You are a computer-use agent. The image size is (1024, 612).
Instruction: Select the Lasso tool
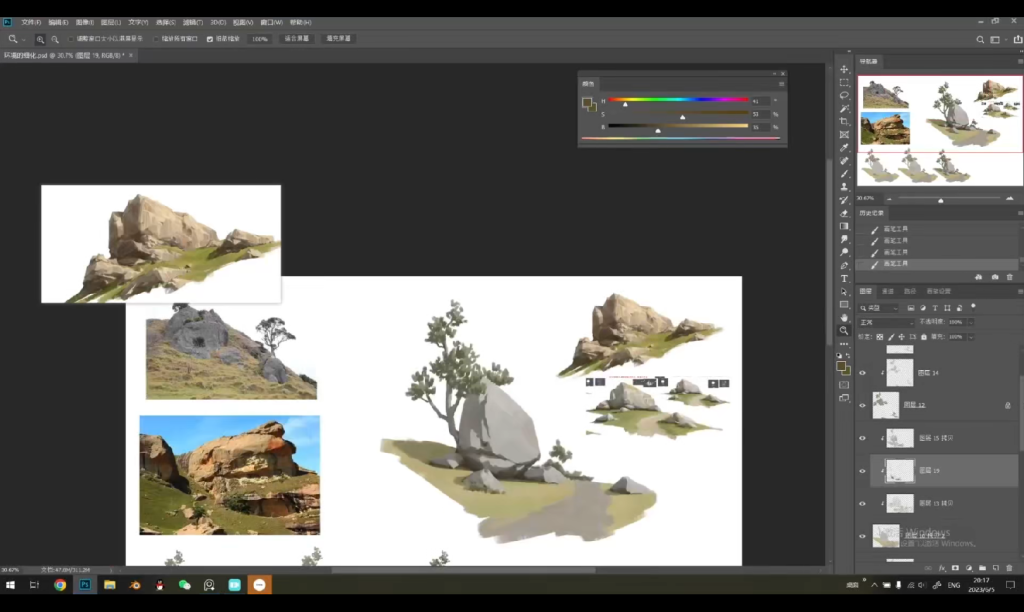(x=844, y=95)
